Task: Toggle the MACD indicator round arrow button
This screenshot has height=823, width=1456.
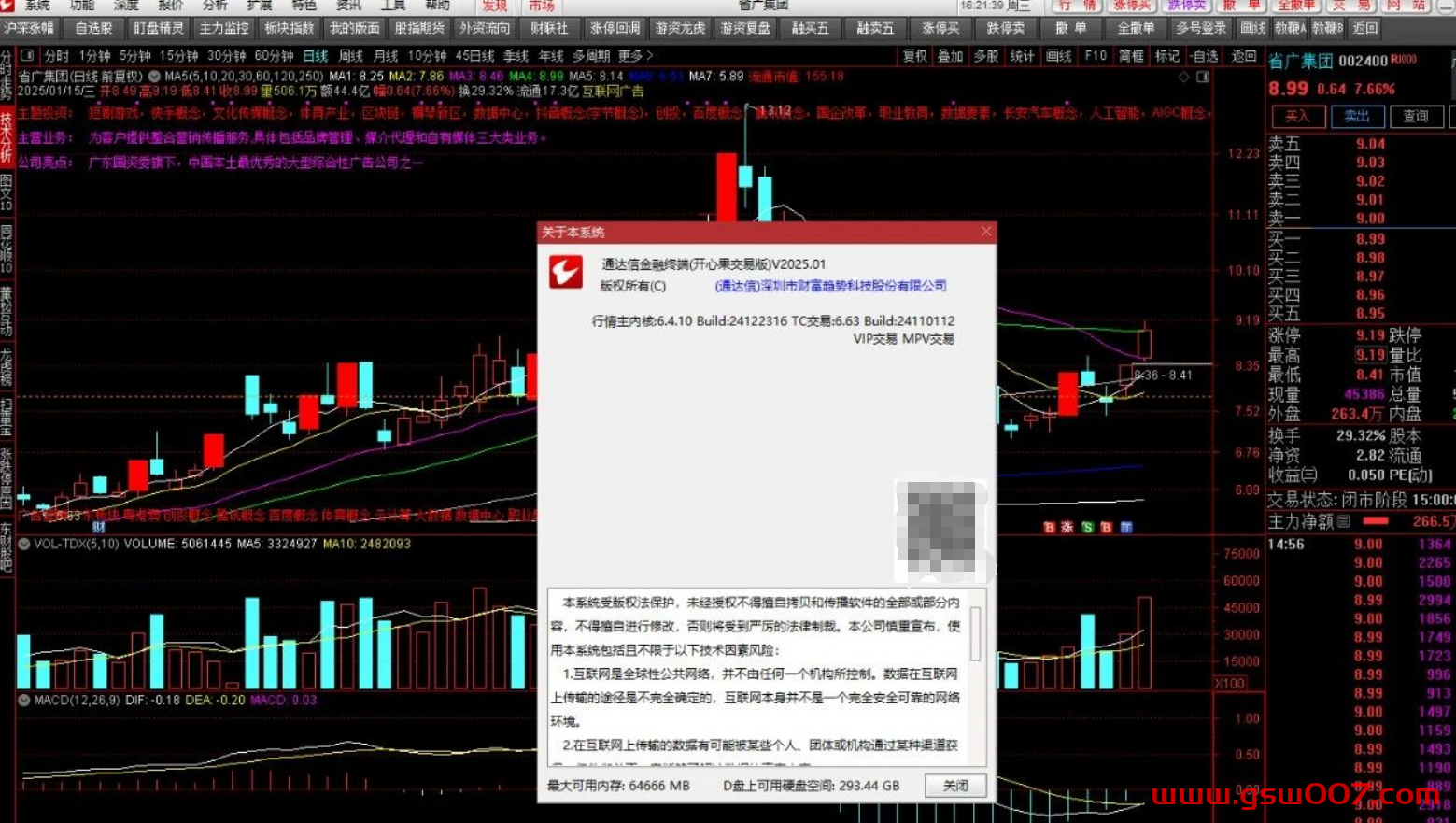Action: [24, 700]
